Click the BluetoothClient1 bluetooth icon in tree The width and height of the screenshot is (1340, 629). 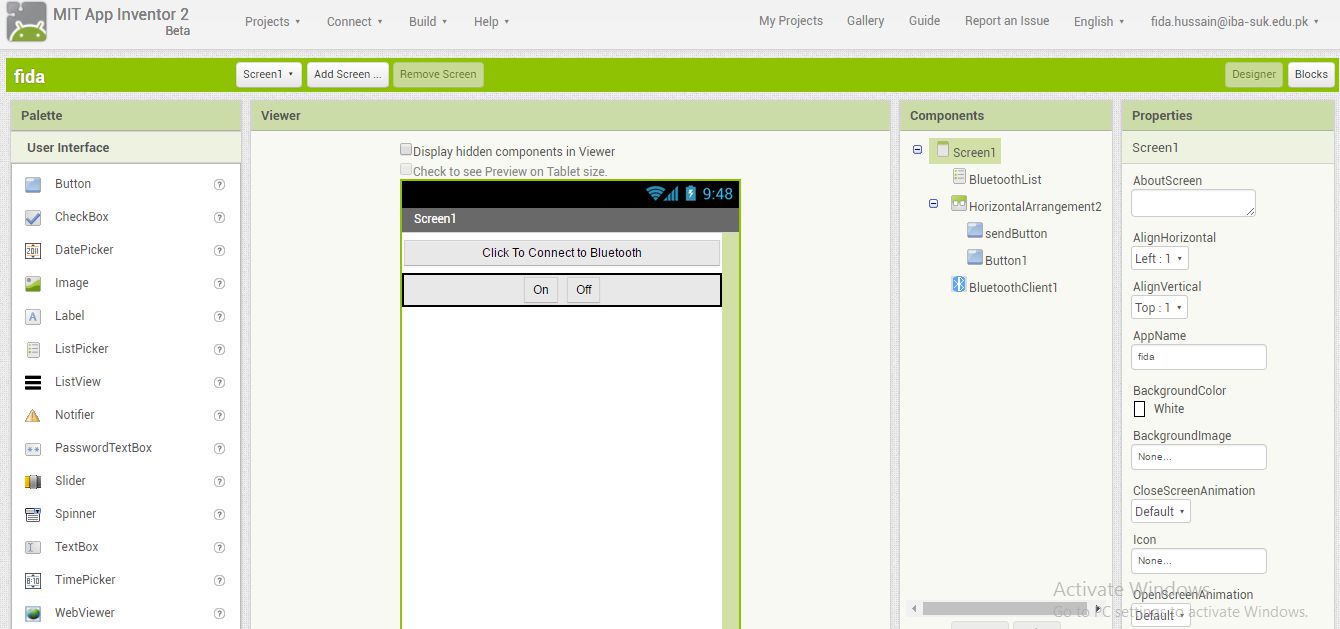(958, 285)
